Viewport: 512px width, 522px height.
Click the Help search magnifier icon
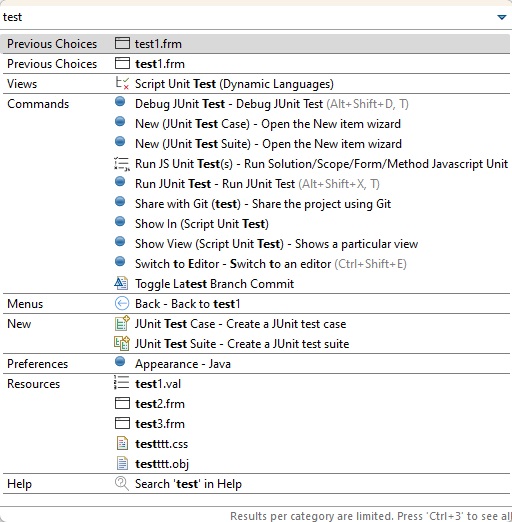pyautogui.click(x=122, y=483)
